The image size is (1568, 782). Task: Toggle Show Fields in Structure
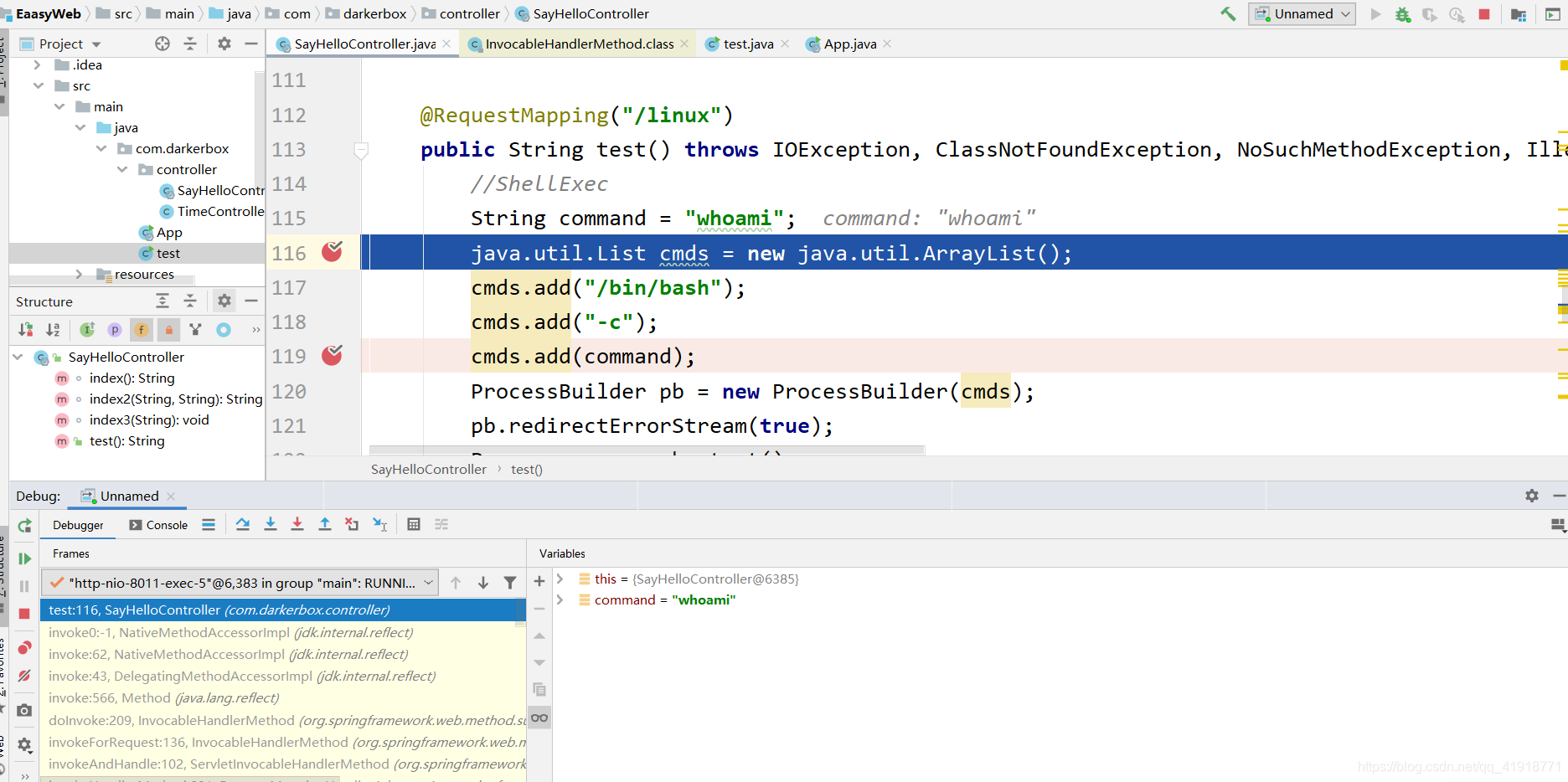[142, 330]
